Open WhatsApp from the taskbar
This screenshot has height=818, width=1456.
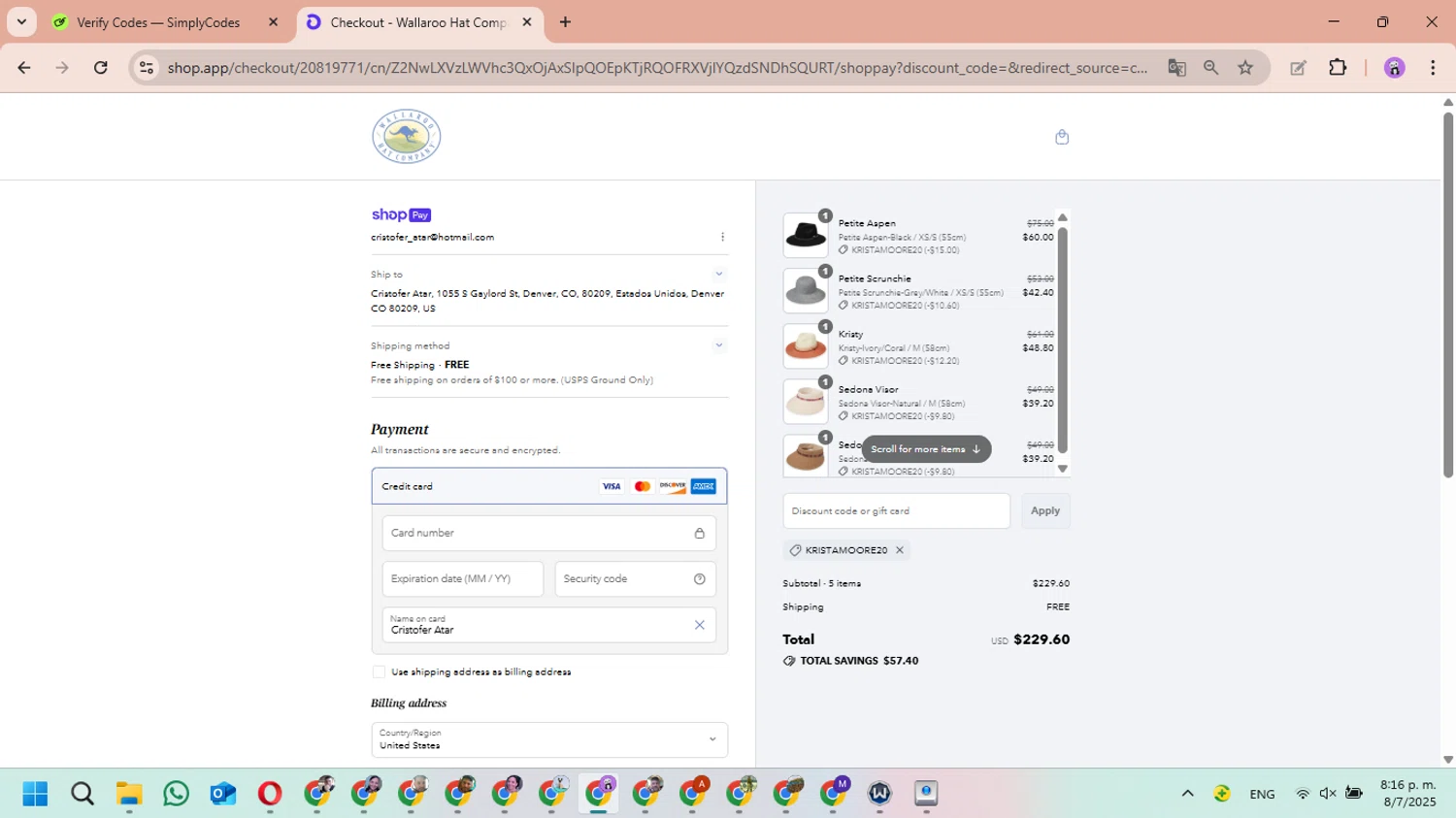click(x=176, y=794)
